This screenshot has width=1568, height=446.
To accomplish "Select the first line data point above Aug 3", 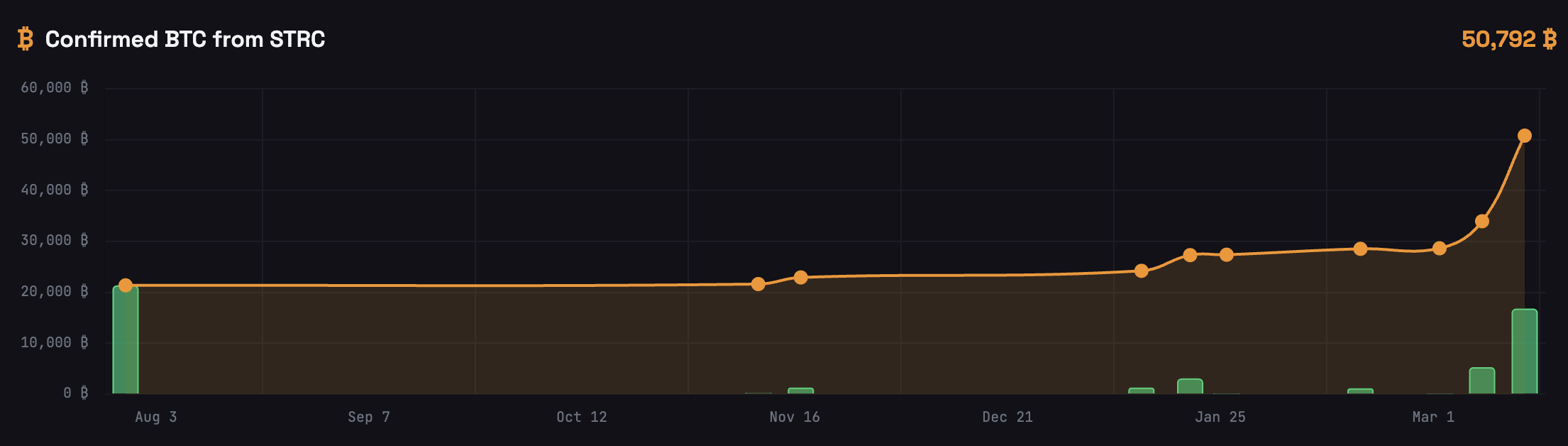I will coord(126,285).
